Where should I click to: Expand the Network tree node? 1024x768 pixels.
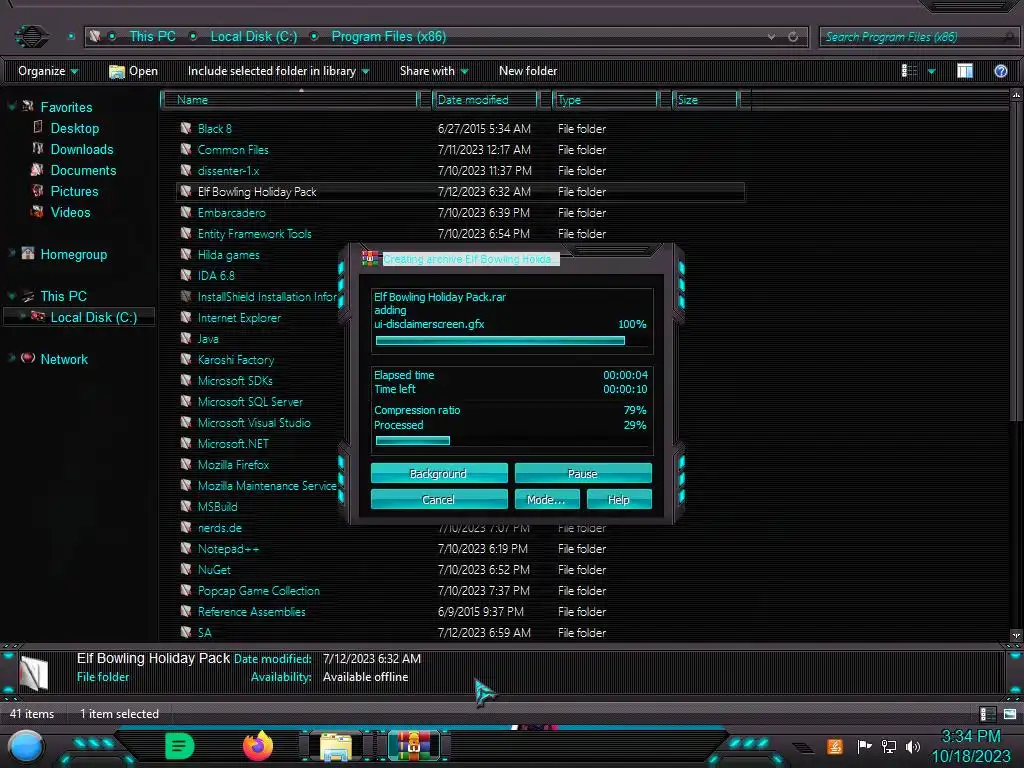pyautogui.click(x=11, y=358)
